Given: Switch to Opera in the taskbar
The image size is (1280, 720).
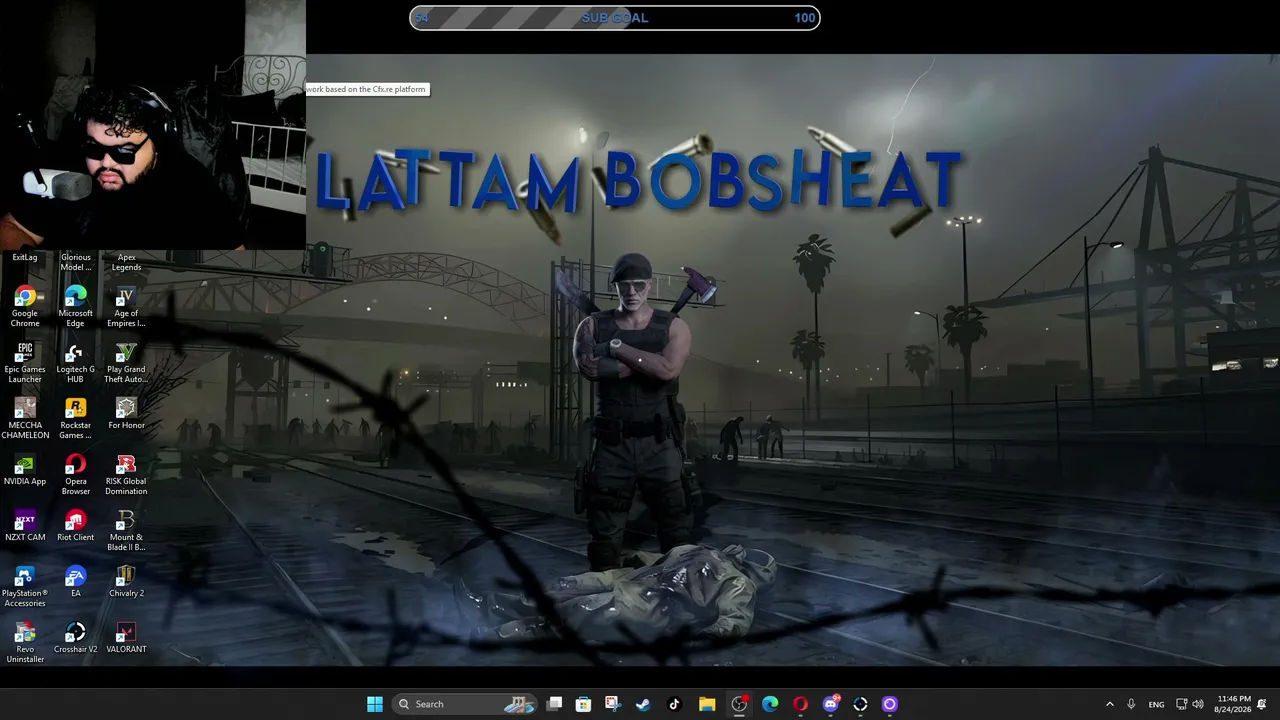Looking at the screenshot, I should click(800, 704).
